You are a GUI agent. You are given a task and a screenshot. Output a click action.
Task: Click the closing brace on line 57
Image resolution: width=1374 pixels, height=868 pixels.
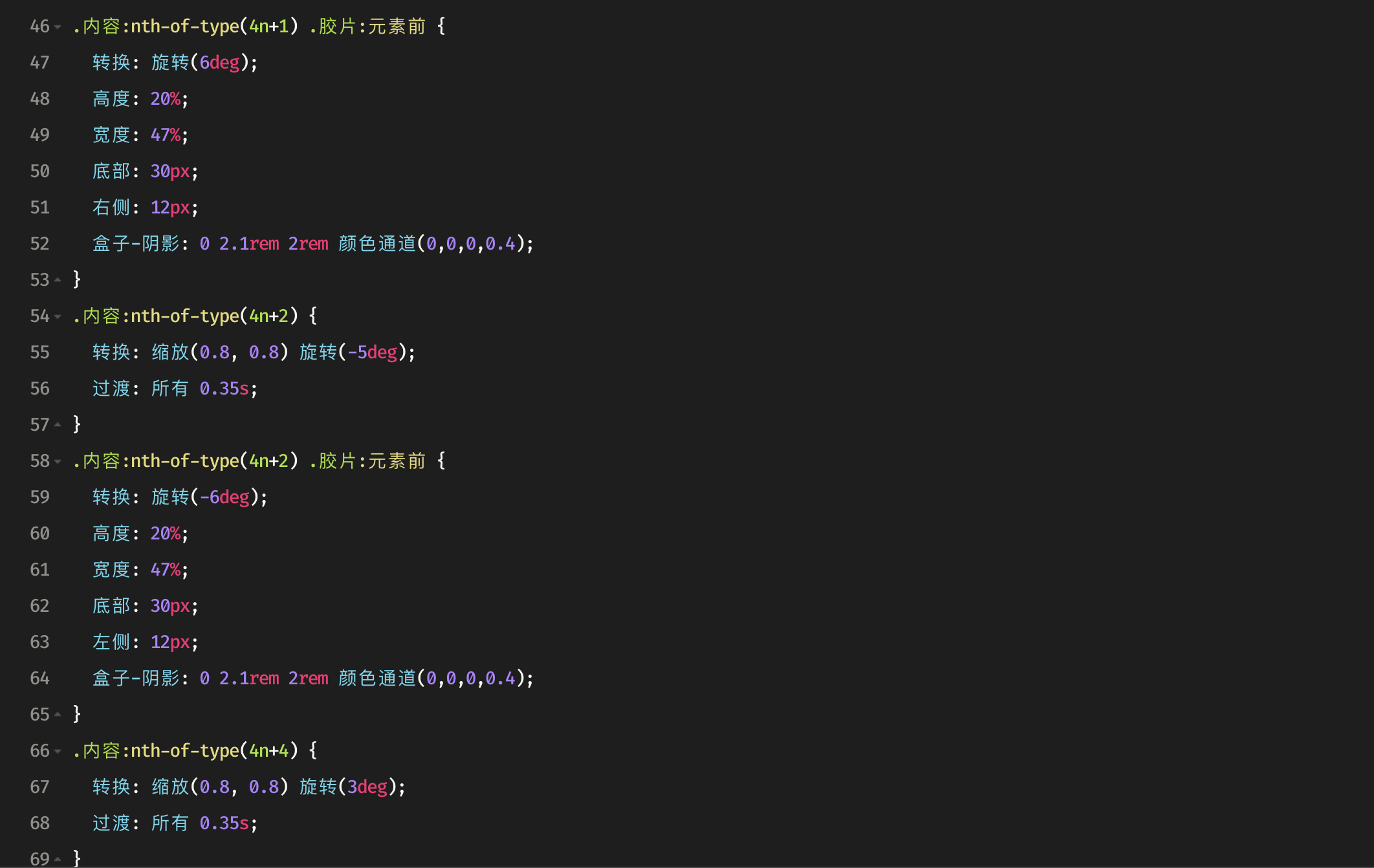[x=77, y=424]
